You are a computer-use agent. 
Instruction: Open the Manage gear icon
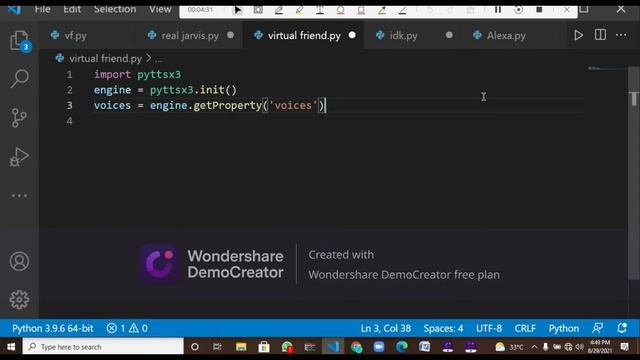point(19,300)
